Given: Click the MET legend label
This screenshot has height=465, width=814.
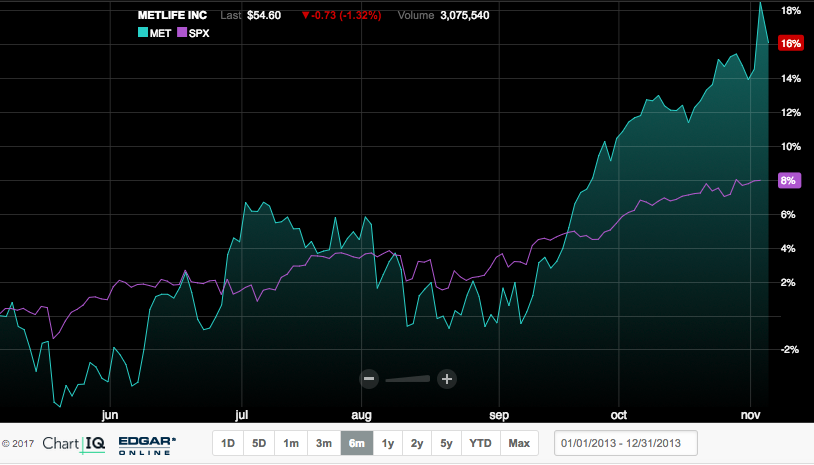Looking at the screenshot, I should 160,33.
